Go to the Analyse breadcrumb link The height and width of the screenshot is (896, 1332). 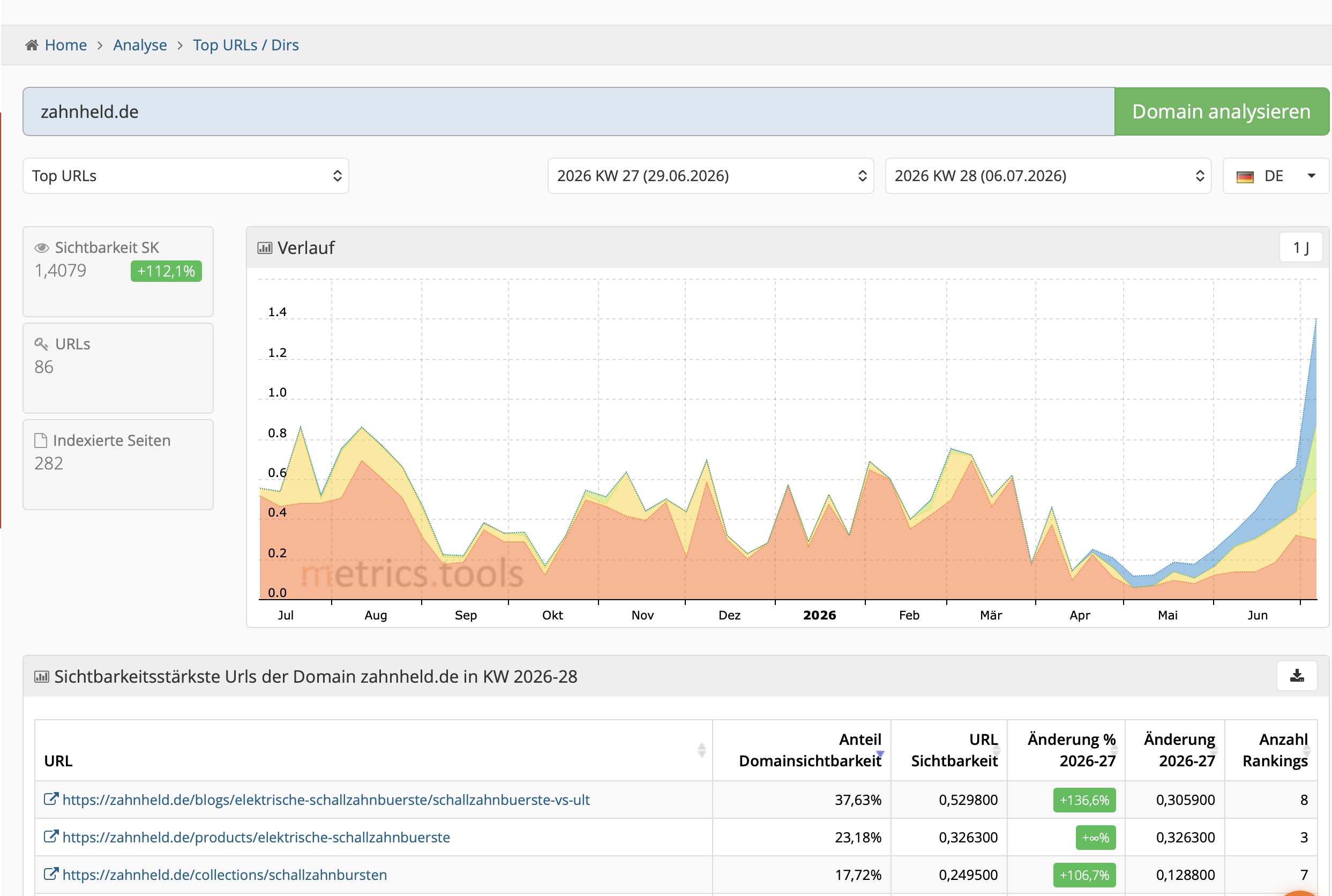pos(140,44)
